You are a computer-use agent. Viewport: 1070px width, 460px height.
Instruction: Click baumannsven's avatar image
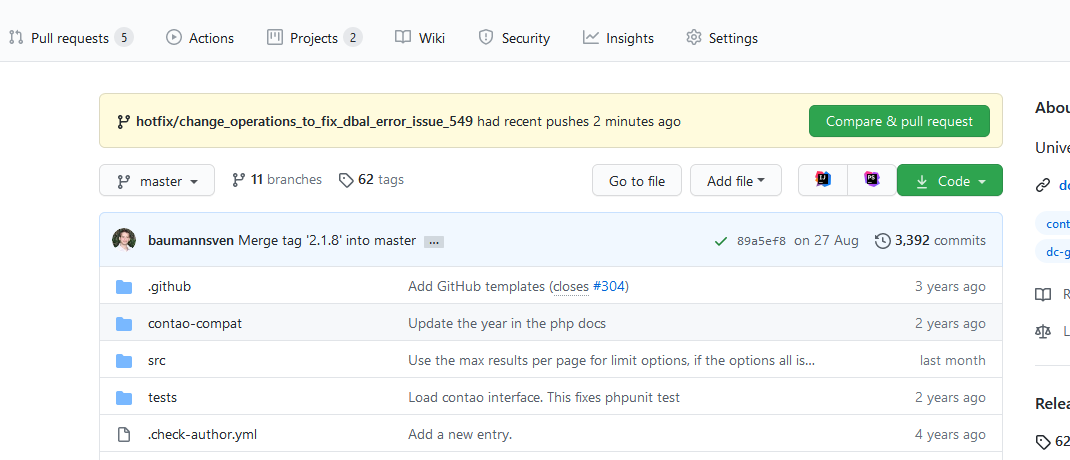click(124, 240)
